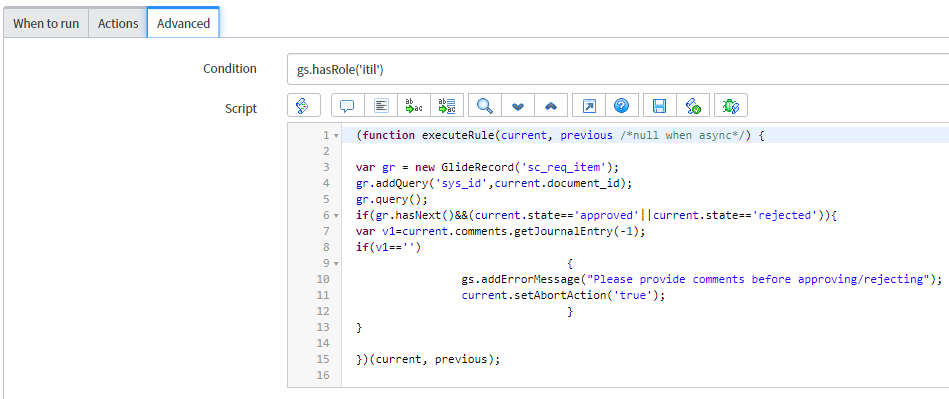Screen dimensions: 949x399
Task: Click 'executeRule' in line 1
Action: click(458, 136)
